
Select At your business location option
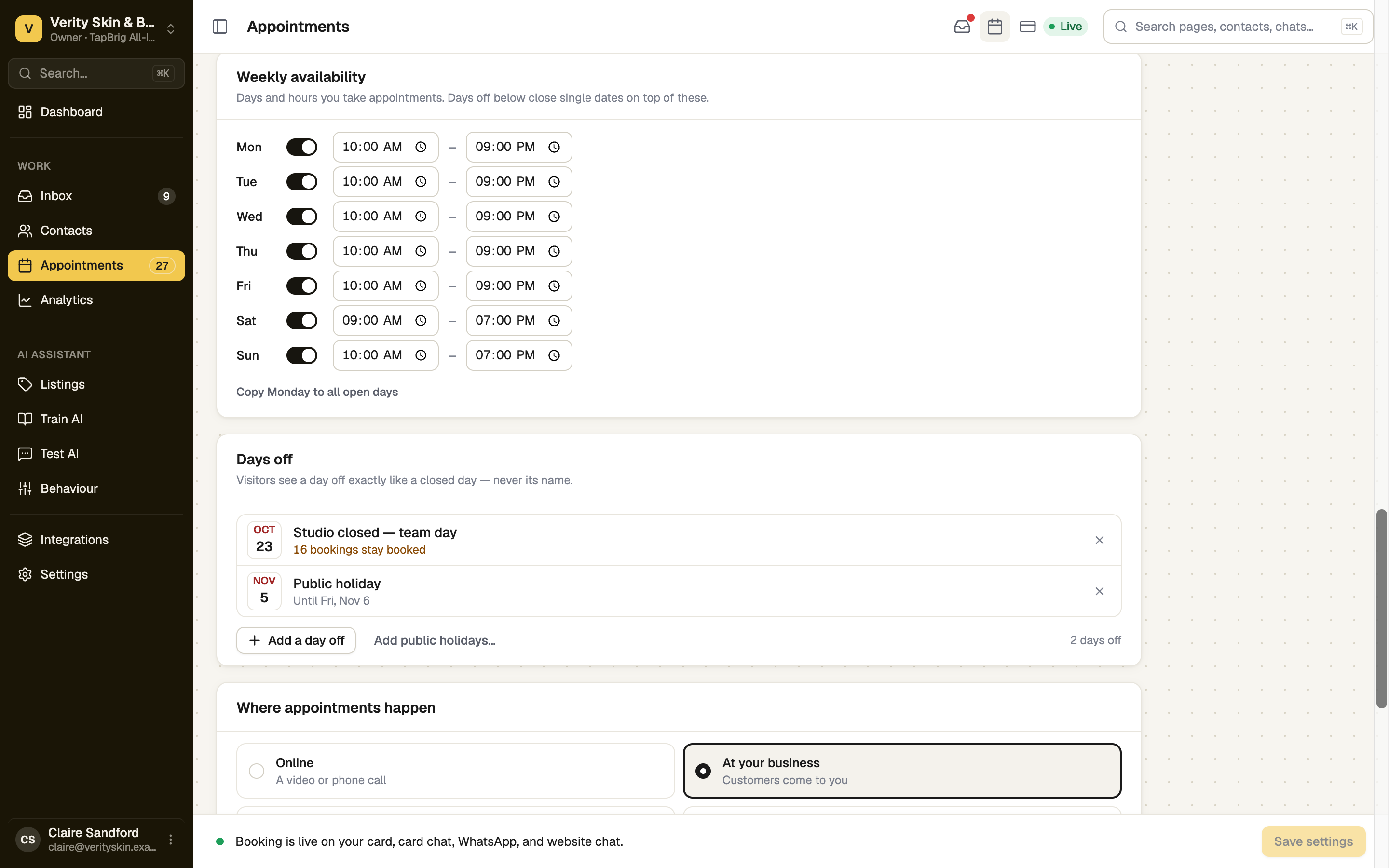coord(902,771)
